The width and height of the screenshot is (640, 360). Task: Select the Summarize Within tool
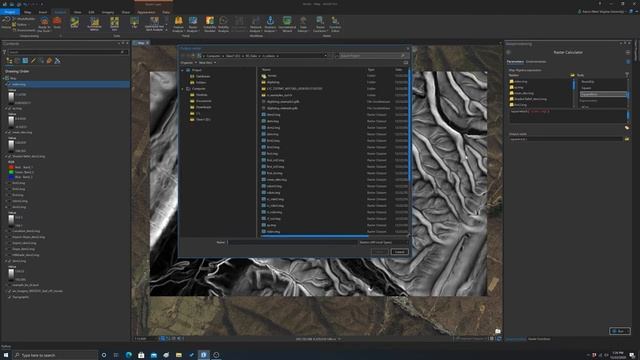pyautogui.click(x=94, y=24)
